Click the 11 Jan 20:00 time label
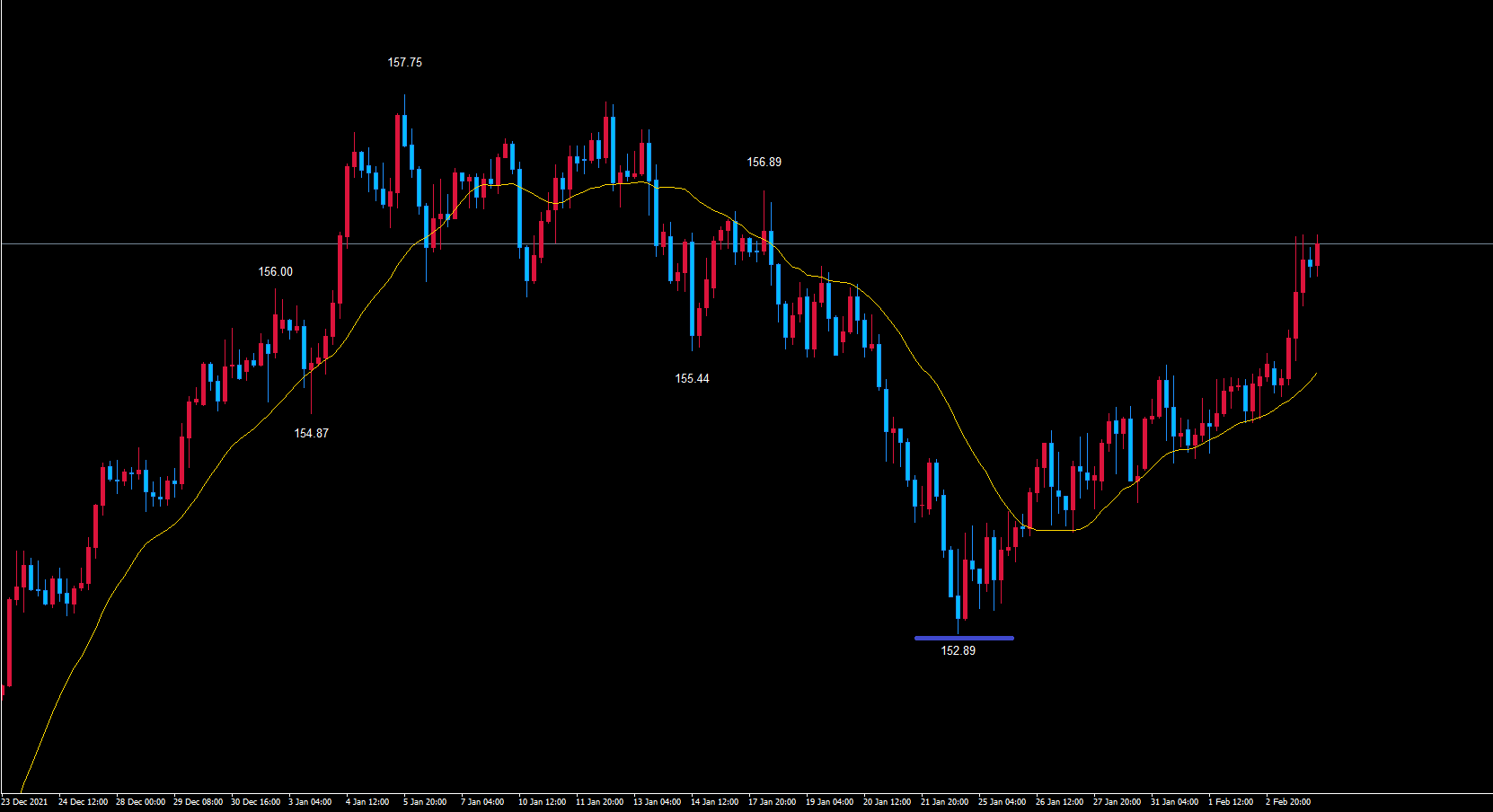The width and height of the screenshot is (1493, 812). (599, 802)
